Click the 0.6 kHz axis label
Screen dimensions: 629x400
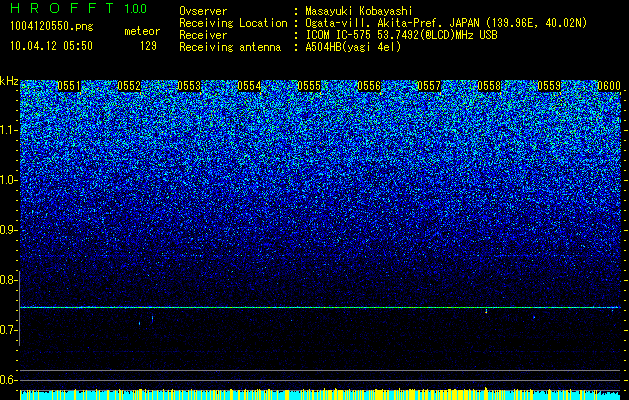click(9, 380)
